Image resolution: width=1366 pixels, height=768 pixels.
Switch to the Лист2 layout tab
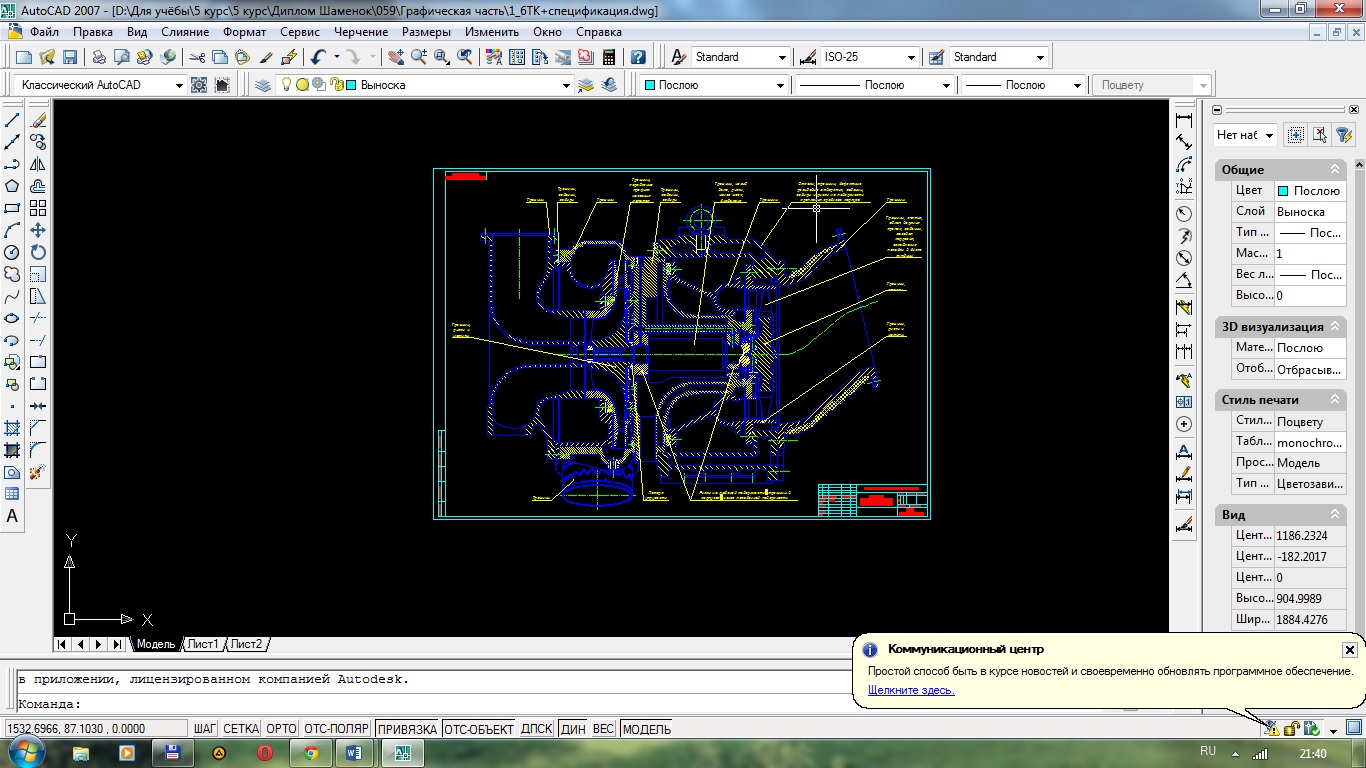[x=246, y=644]
